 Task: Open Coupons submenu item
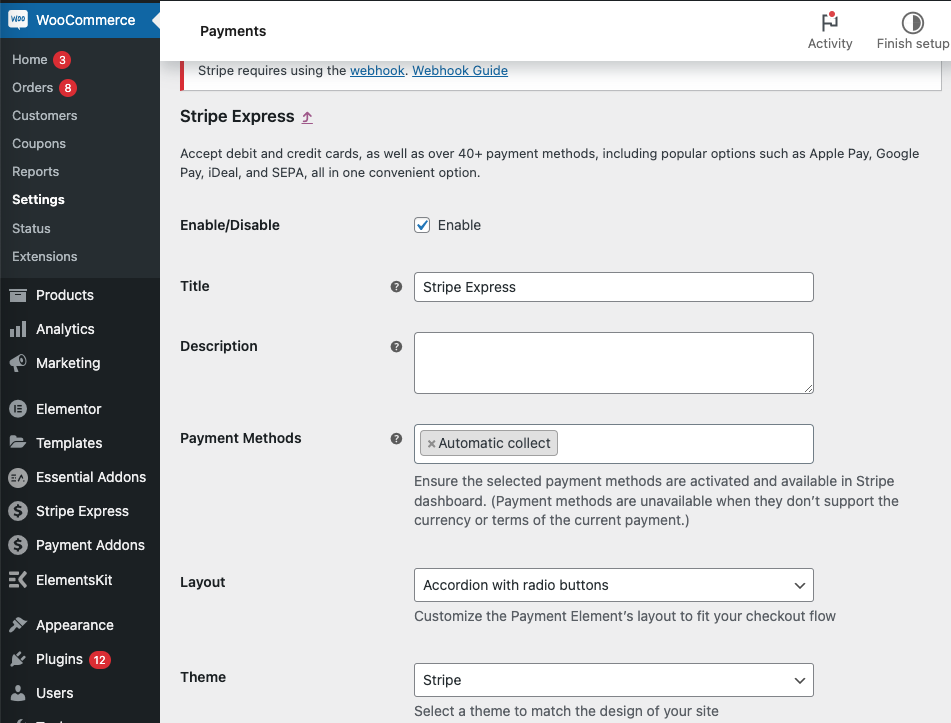tap(39, 143)
